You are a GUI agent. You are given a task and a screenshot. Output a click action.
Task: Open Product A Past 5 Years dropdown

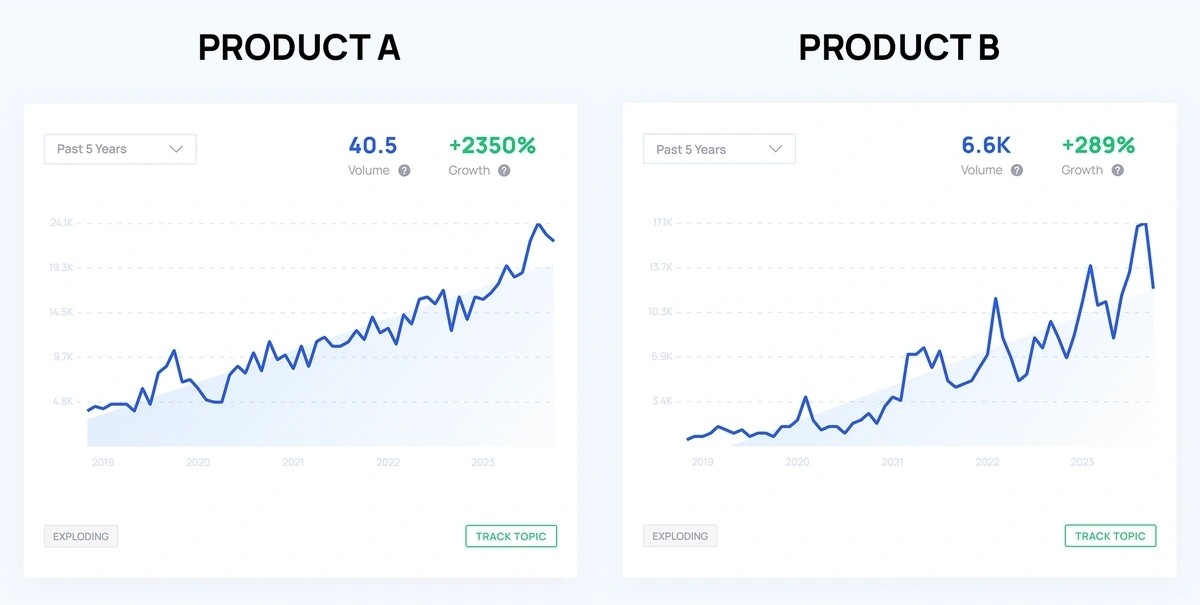click(x=120, y=149)
